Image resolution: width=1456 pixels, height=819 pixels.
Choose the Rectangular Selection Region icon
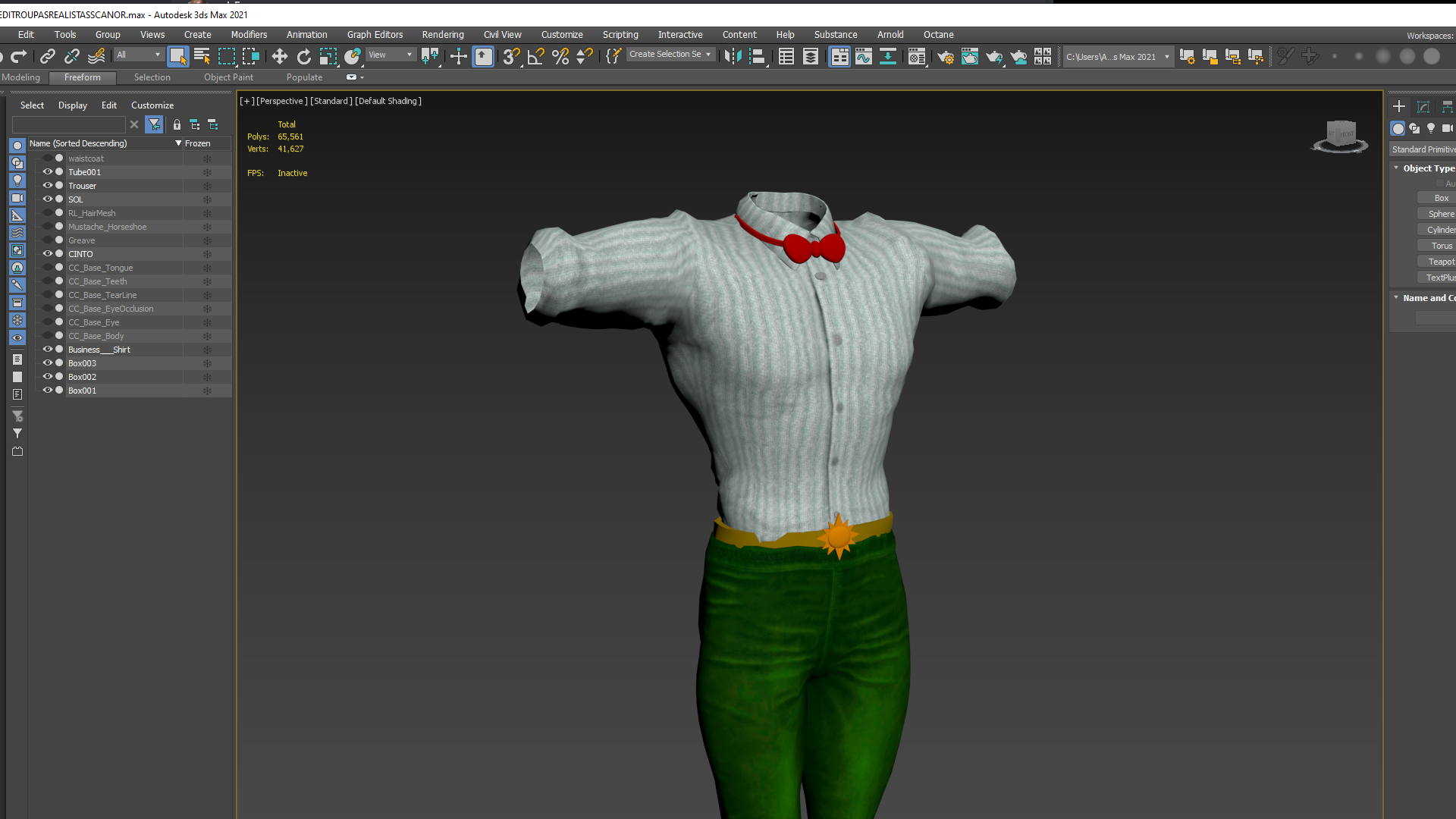click(227, 56)
